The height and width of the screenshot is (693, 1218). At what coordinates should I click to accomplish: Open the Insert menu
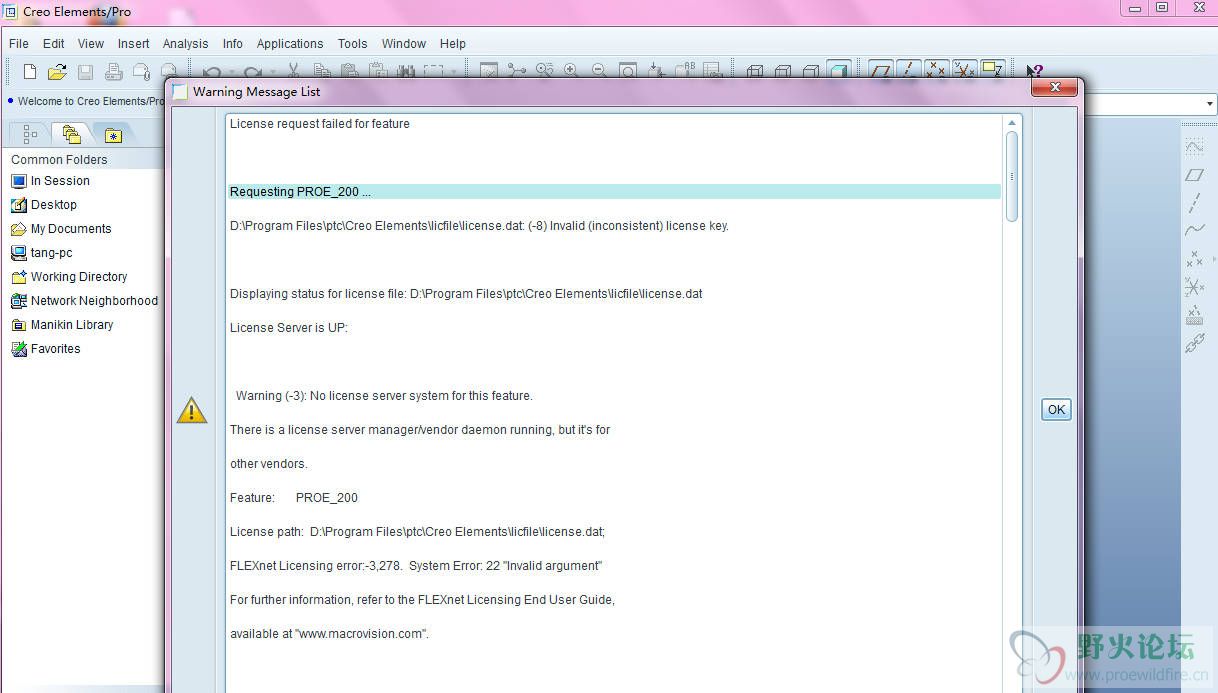click(x=134, y=44)
